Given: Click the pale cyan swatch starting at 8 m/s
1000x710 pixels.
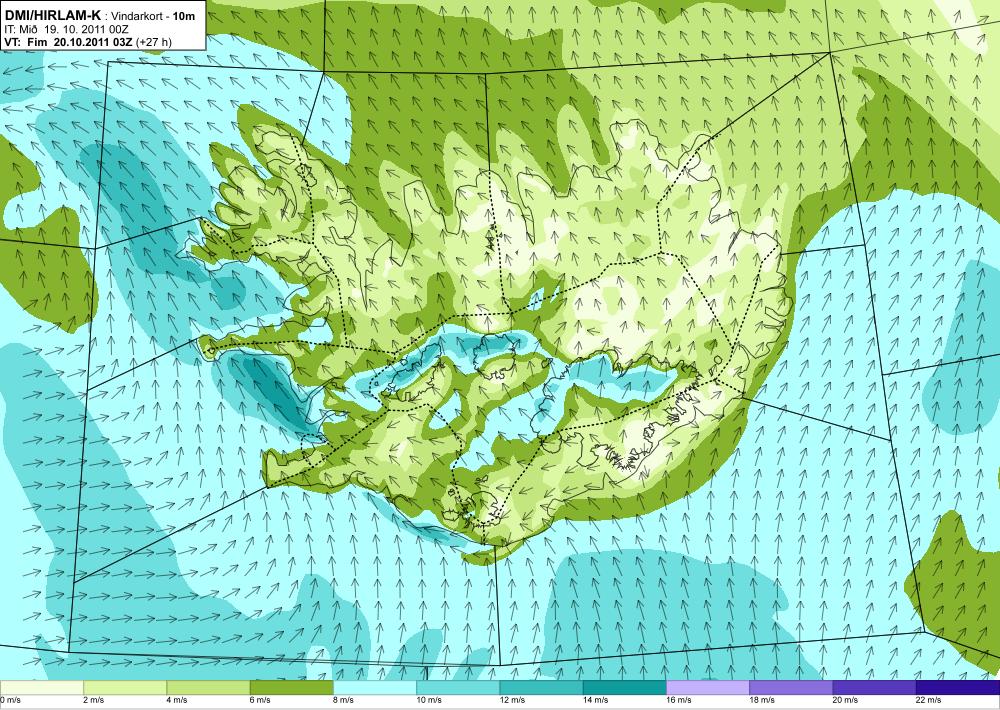Looking at the screenshot, I should pos(375,688).
